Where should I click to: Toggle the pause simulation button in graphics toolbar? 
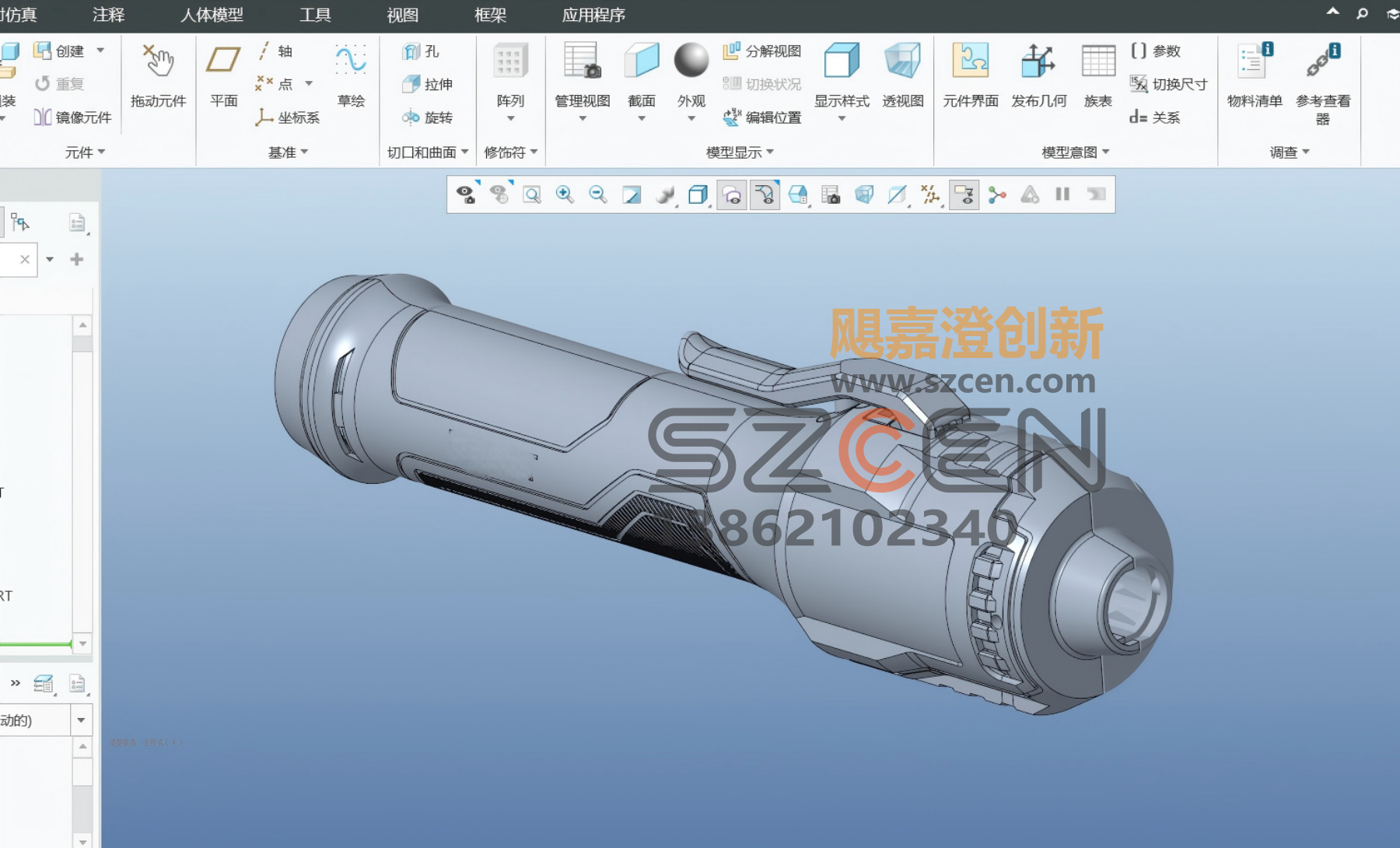click(x=1062, y=194)
